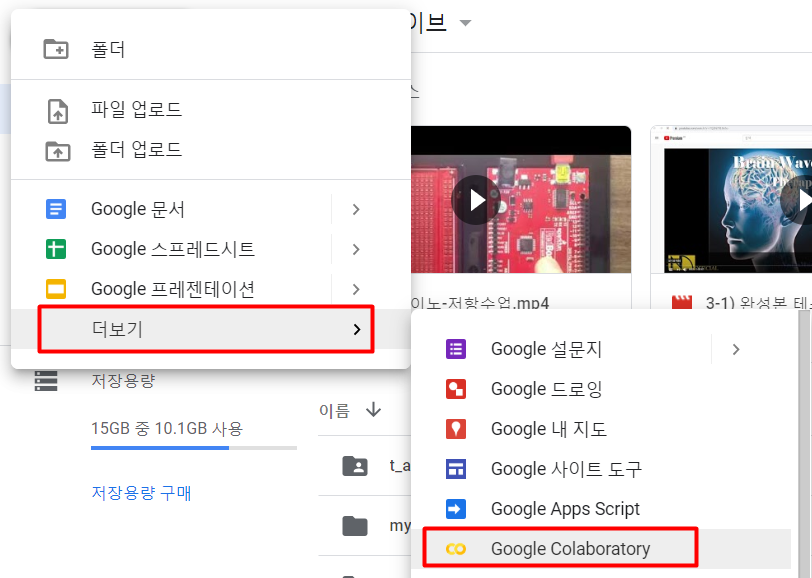This screenshot has height=578, width=812.
Task: Click the shared folder icon beside t_a
Action: coord(355,466)
